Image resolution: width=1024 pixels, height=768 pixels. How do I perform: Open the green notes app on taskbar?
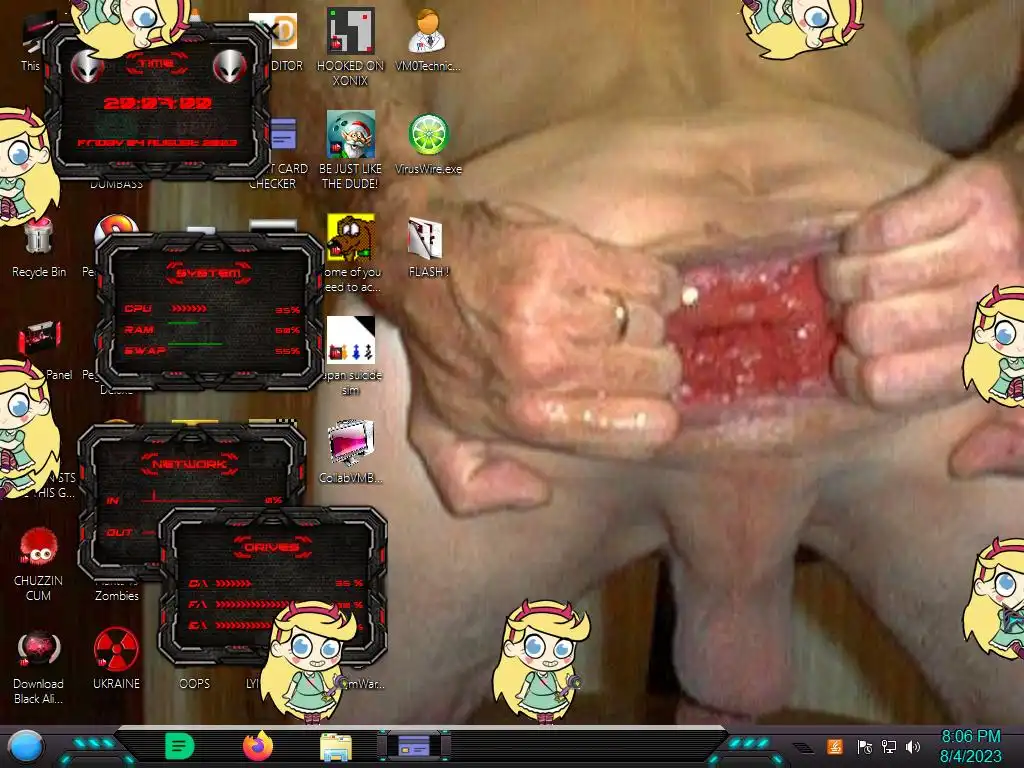(180, 746)
